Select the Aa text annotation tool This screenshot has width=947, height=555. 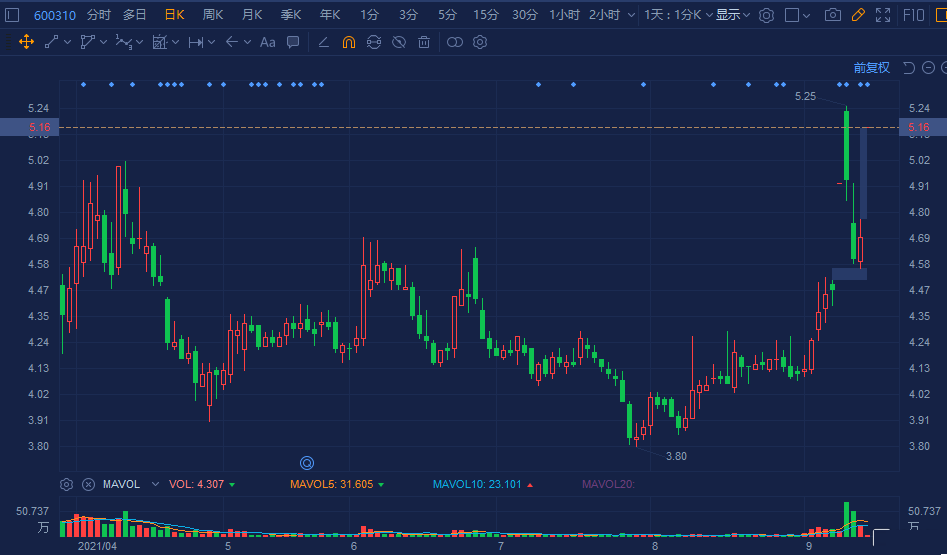coord(268,42)
